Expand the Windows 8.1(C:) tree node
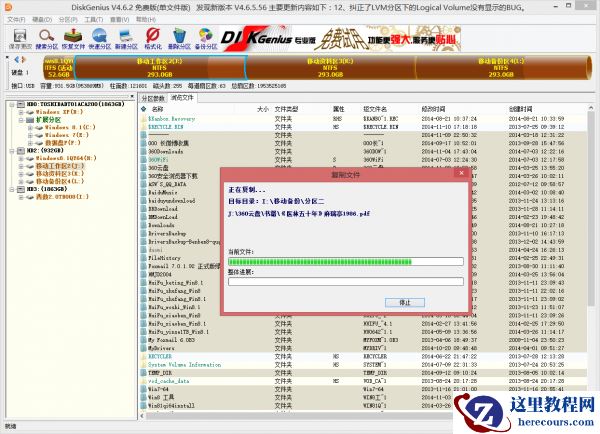Screen dimensions: 600x434 click(x=30, y=127)
